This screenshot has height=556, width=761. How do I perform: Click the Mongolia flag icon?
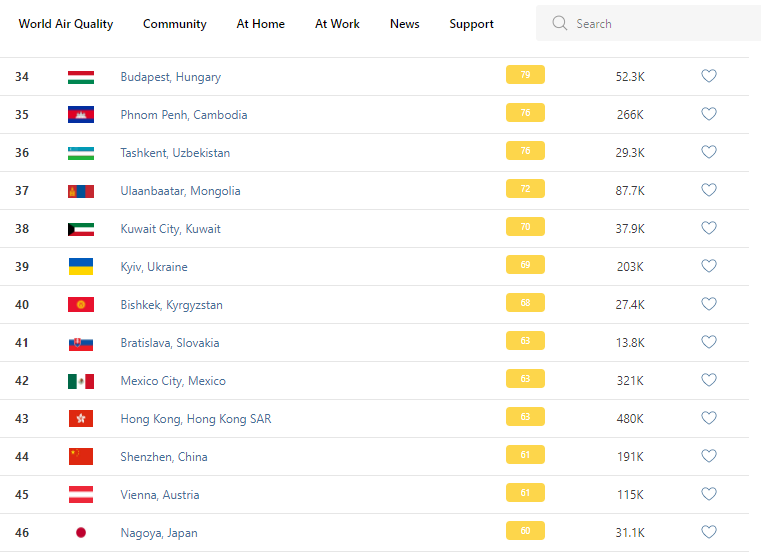tap(81, 191)
